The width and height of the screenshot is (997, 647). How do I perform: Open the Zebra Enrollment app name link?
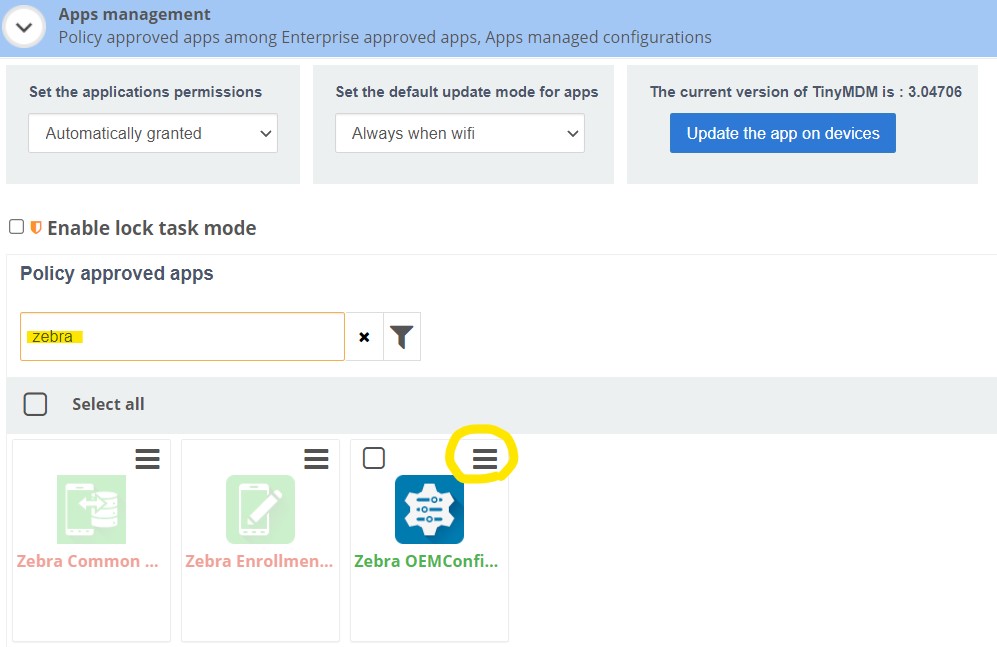pyautogui.click(x=259, y=561)
